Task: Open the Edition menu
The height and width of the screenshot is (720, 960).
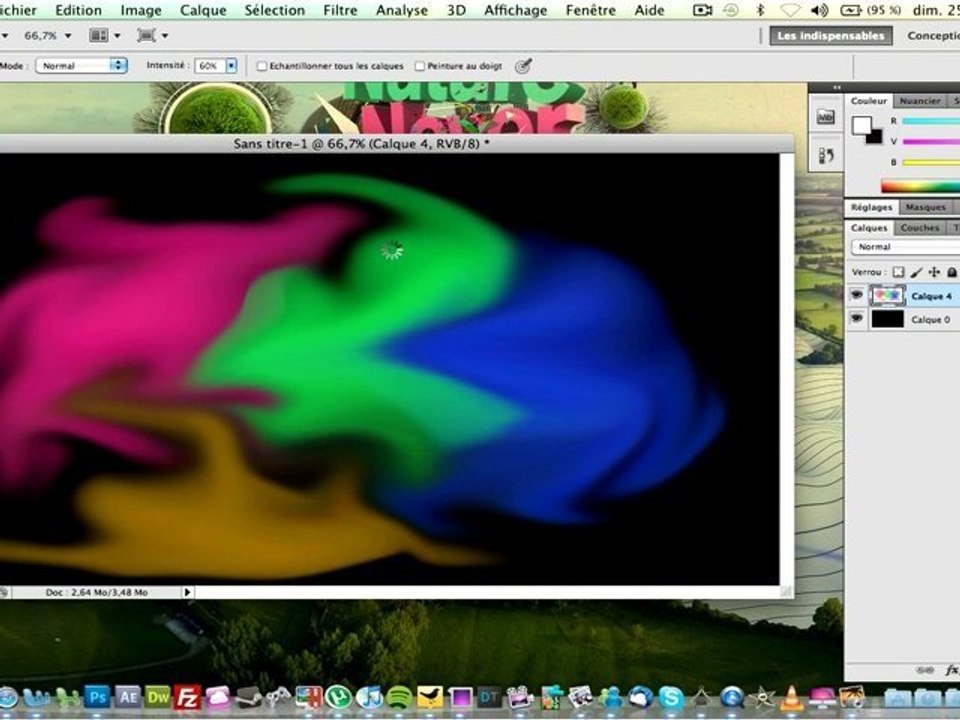Action: [78, 10]
